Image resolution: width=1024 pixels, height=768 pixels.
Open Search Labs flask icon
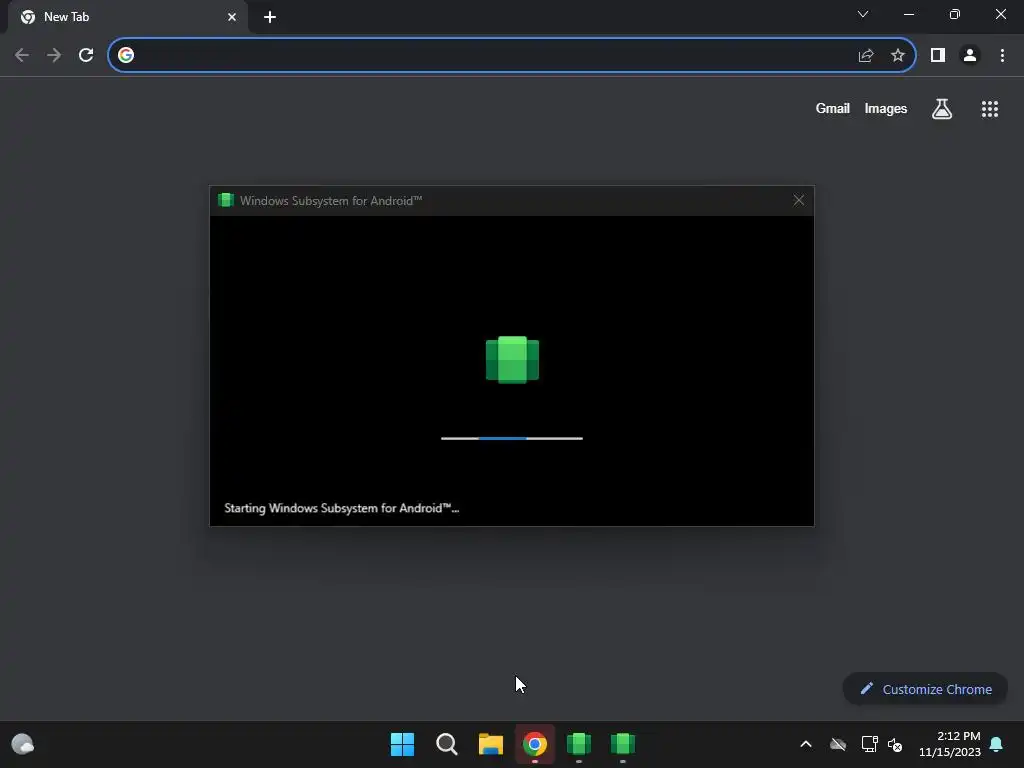tap(942, 109)
